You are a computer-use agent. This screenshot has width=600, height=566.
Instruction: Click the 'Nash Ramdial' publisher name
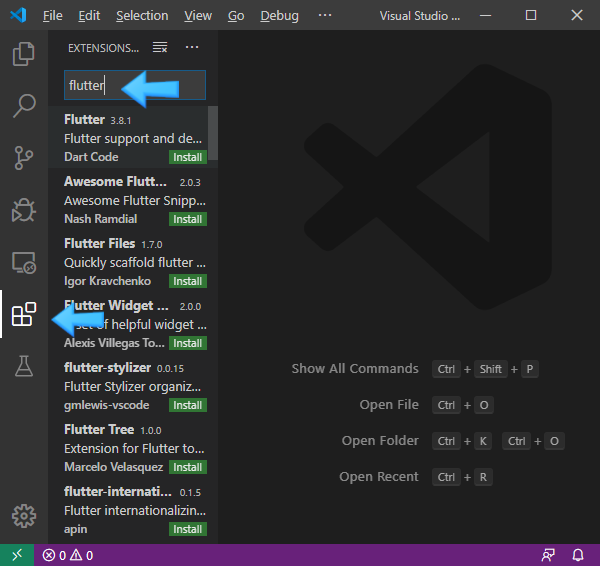click(100, 219)
